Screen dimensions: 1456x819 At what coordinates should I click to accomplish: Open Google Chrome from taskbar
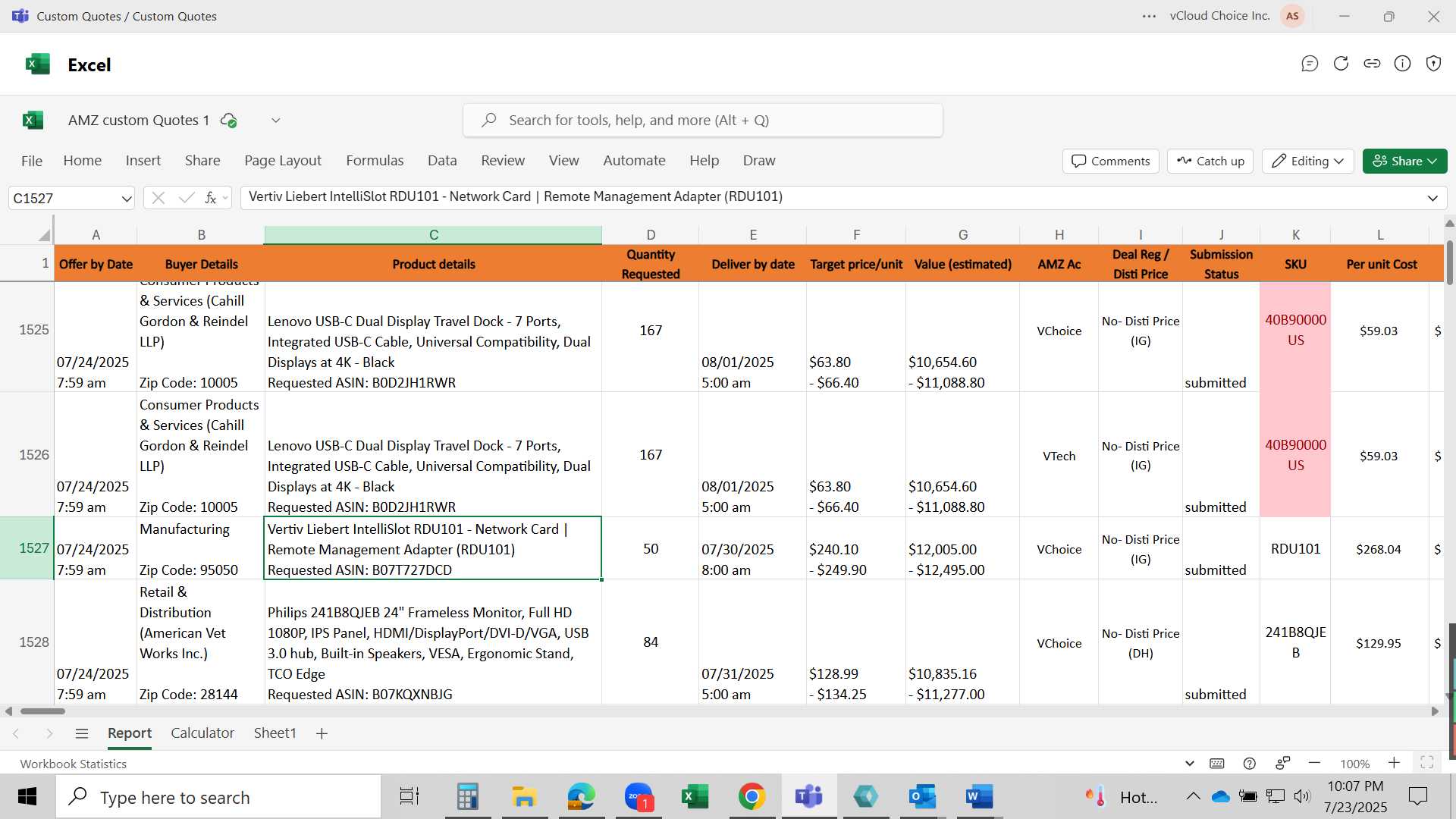(x=752, y=797)
